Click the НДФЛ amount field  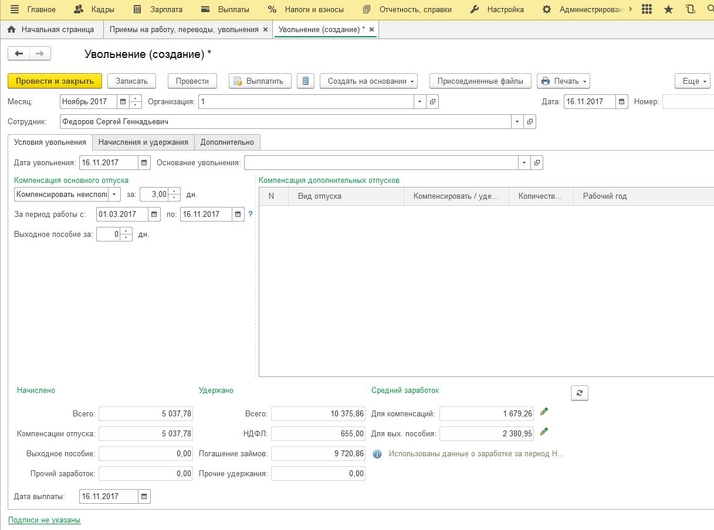click(319, 433)
